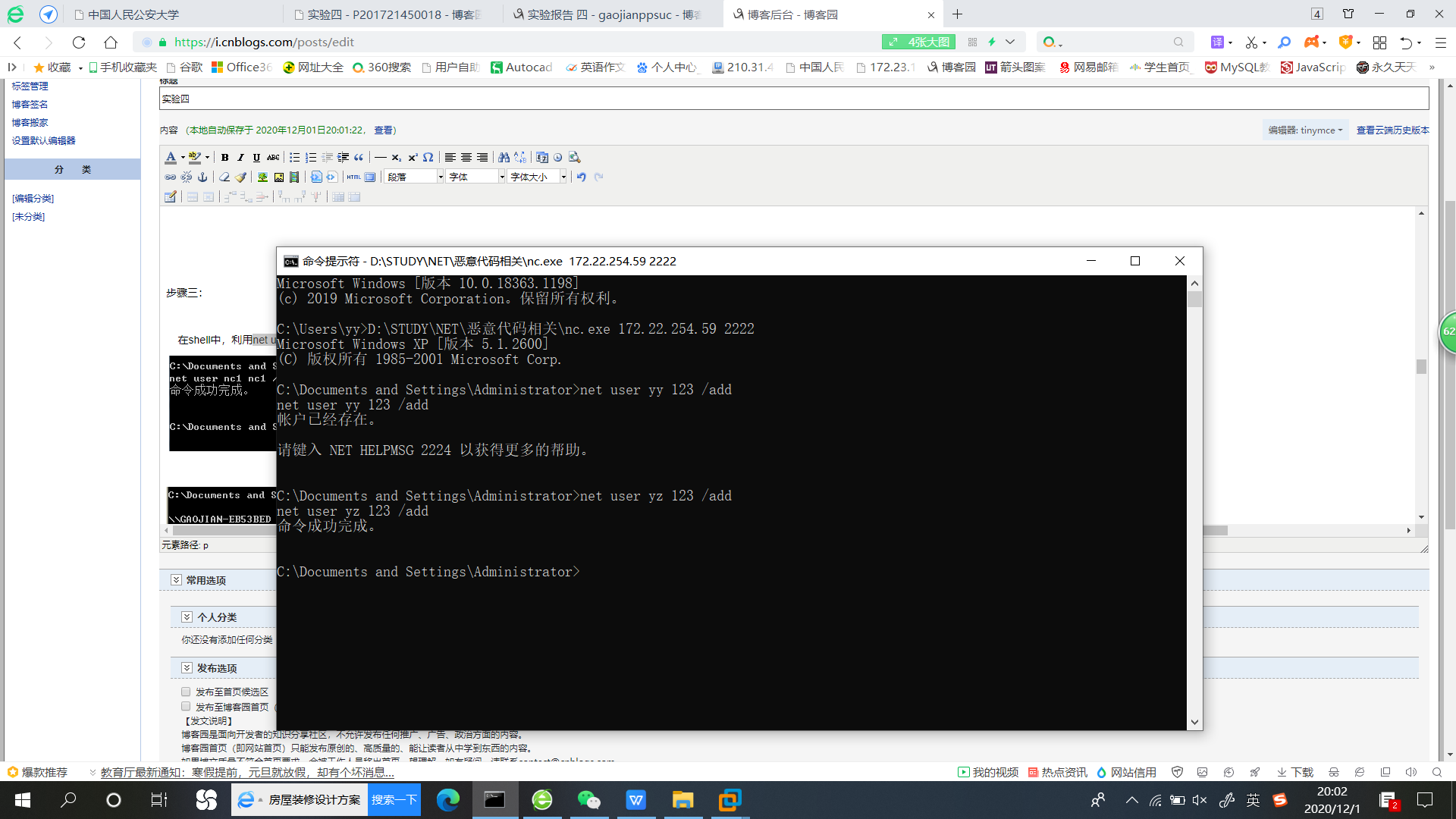1456x819 pixels.
Task: Click the italic formatting icon
Action: (x=240, y=158)
